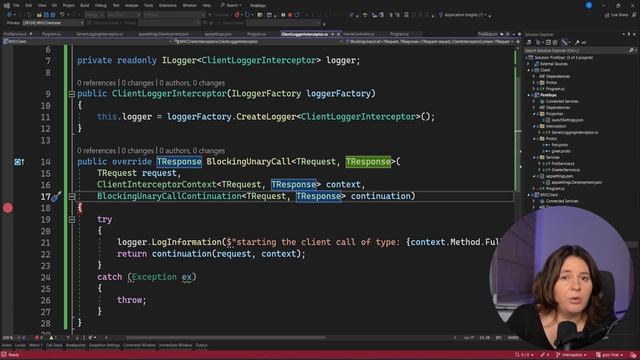Collapse the Interceptors folder
This screenshot has width=640, height=360.
tap(534, 127)
